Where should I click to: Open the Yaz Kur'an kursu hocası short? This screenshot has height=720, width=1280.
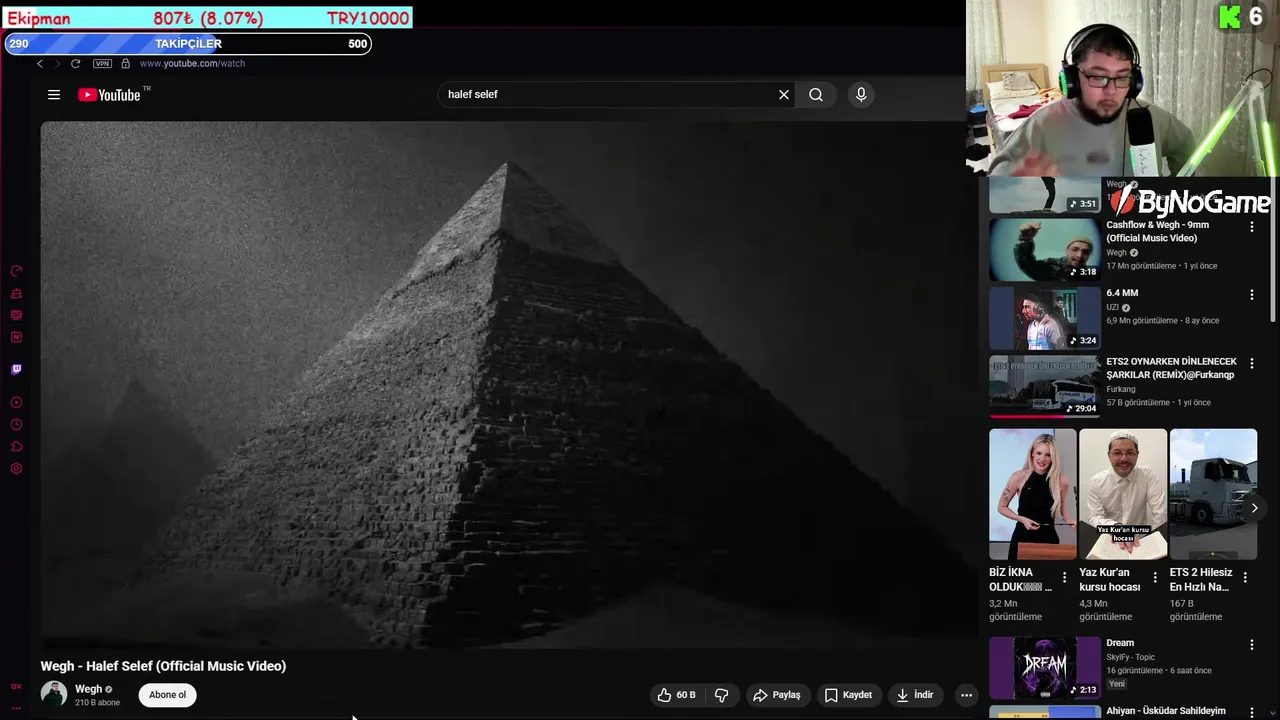point(1123,494)
